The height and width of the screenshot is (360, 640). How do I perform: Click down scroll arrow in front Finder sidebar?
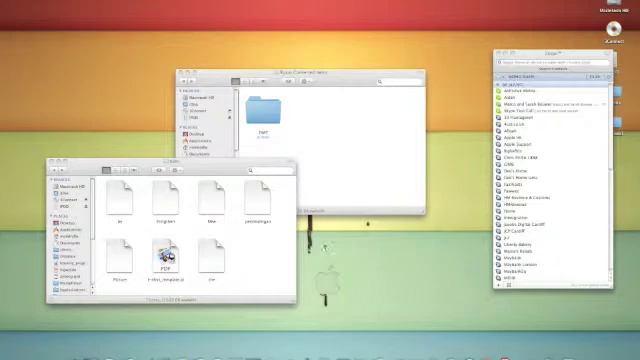tap(93, 293)
